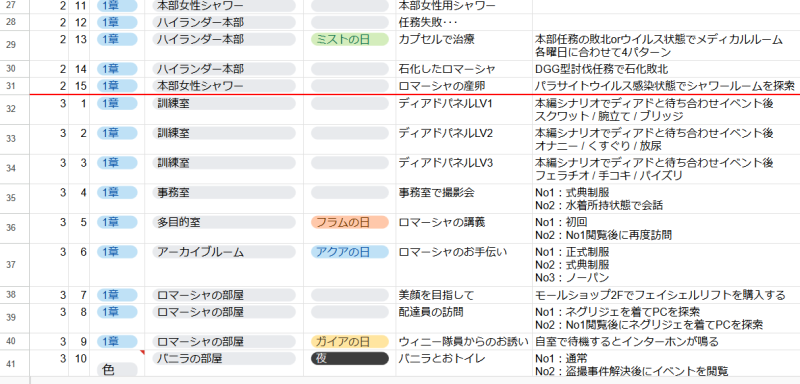Select row header 37
Screen dimensions: 800x384
coord(15,265)
